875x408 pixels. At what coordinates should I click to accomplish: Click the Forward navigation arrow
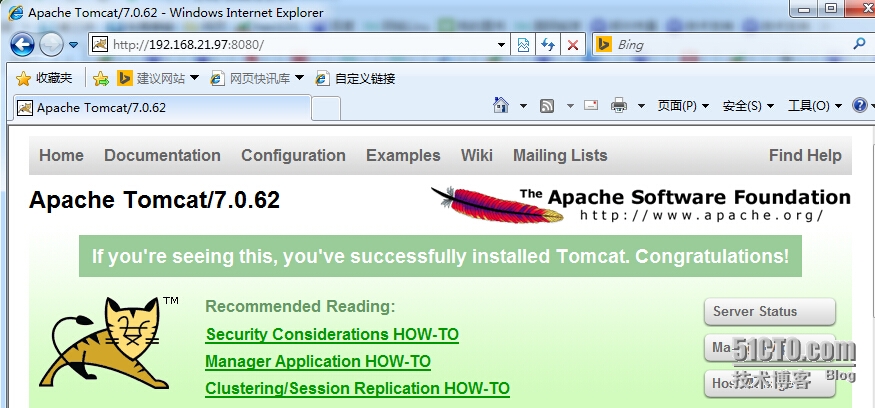[51, 45]
